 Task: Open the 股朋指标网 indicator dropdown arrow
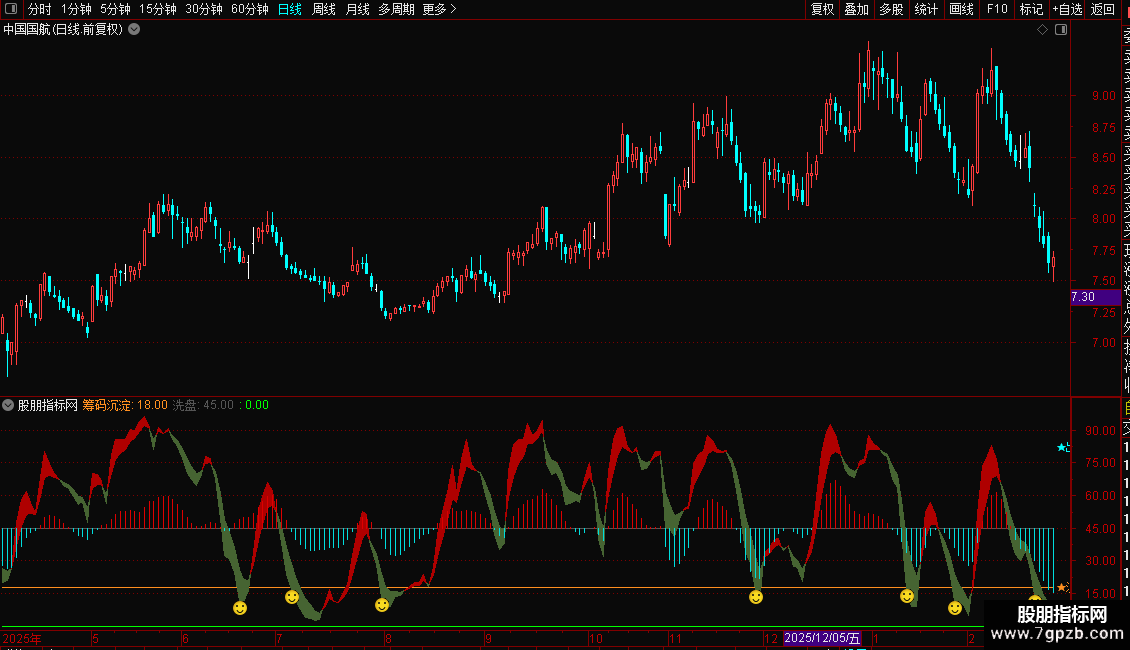click(8, 405)
